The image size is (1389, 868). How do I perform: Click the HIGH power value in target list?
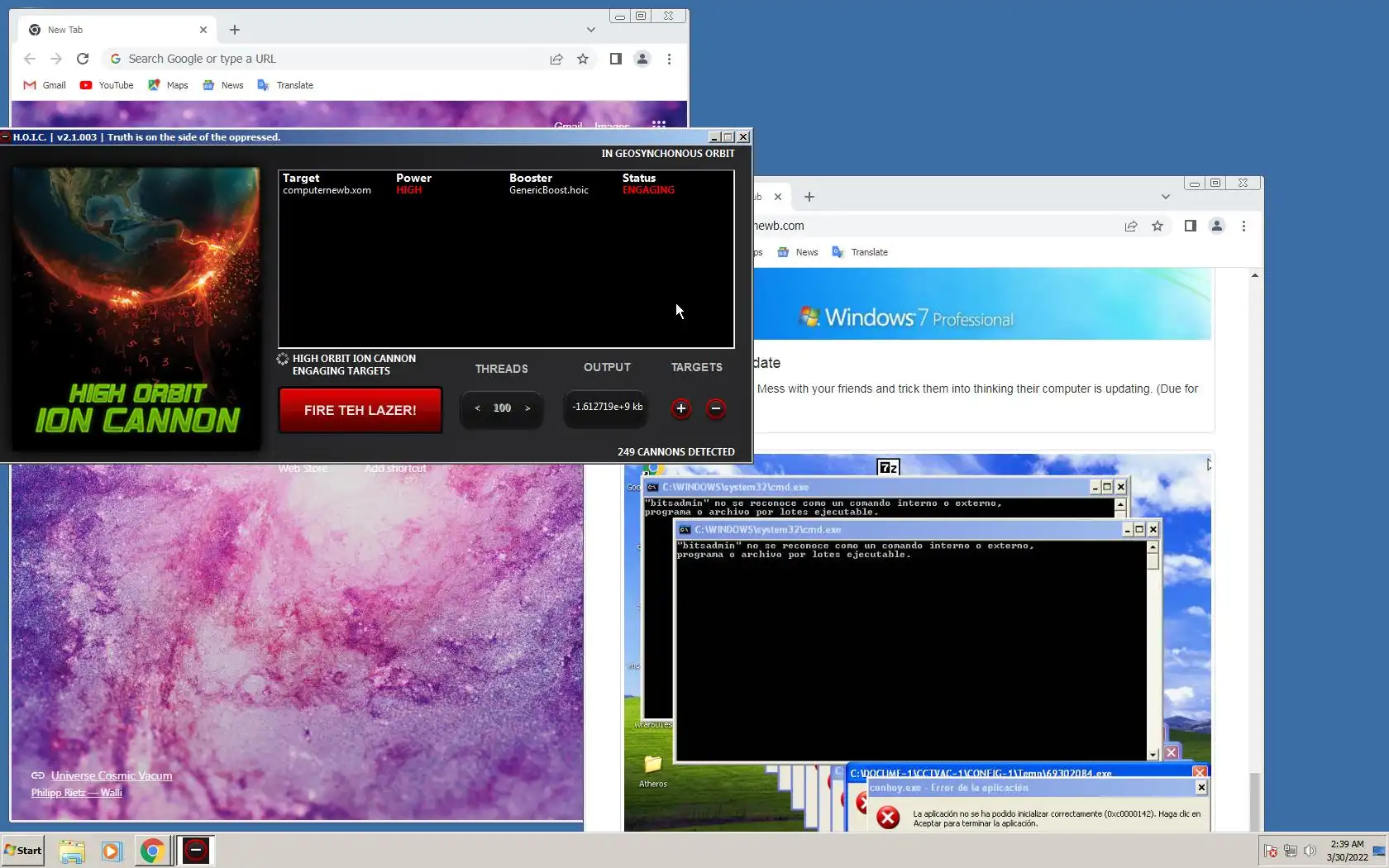pyautogui.click(x=408, y=190)
